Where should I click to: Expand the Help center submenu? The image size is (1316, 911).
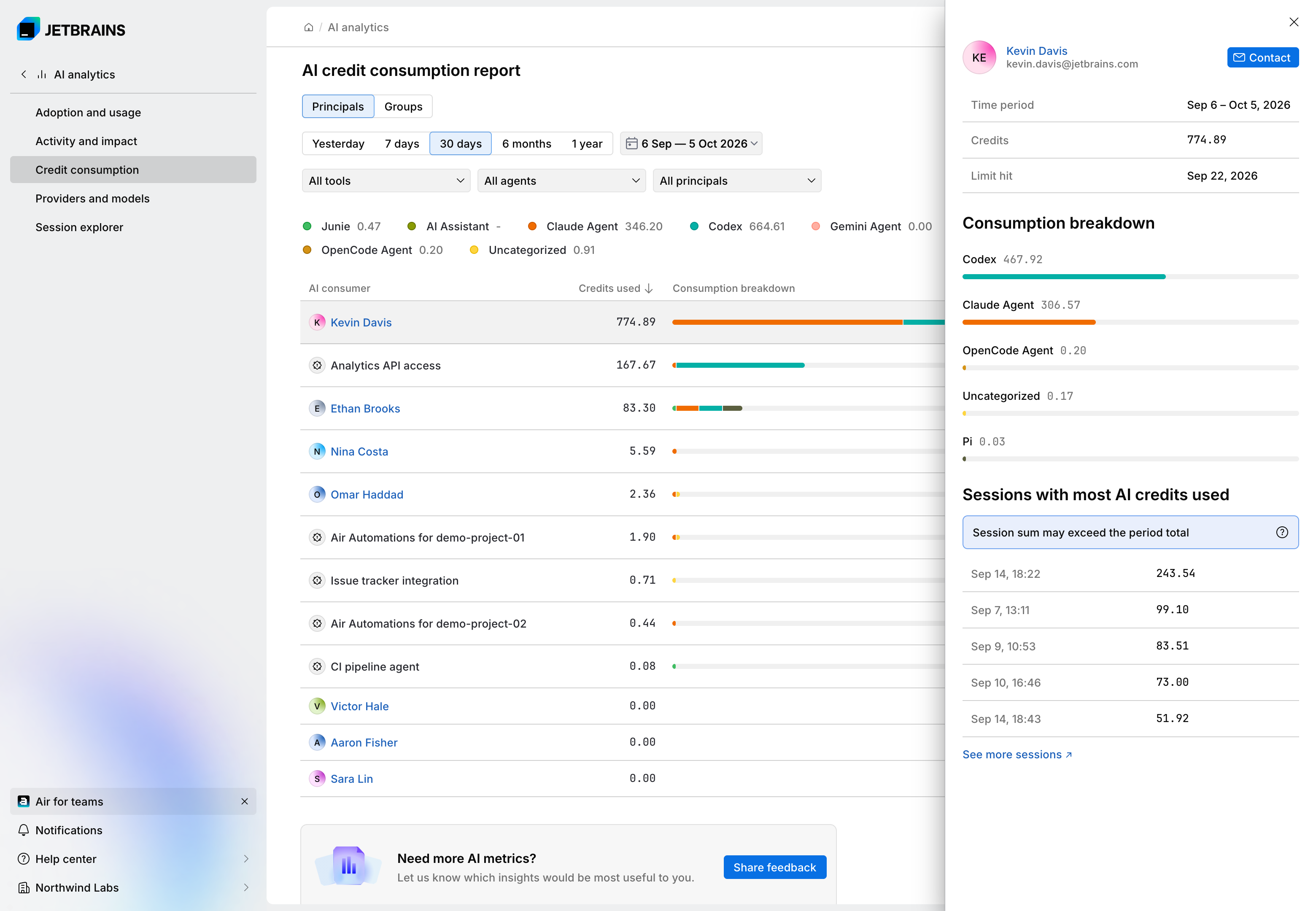pos(246,858)
